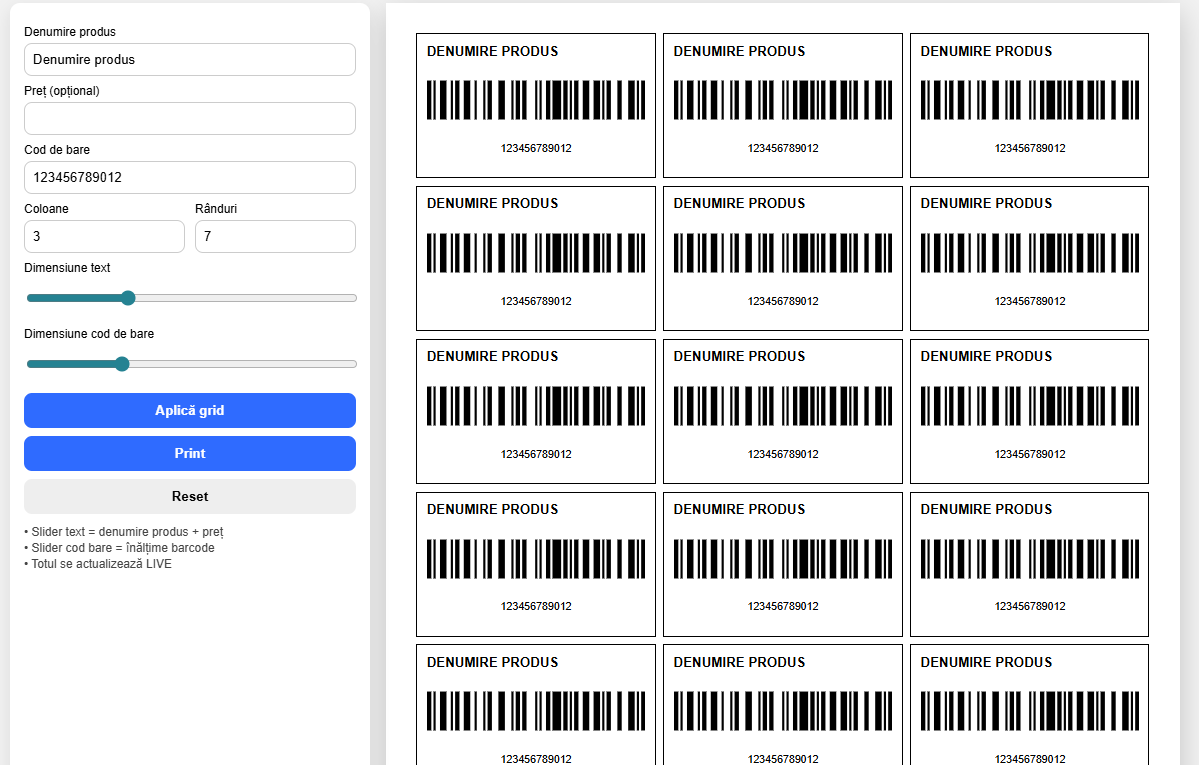Viewport: 1199px width, 765px height.
Task: Apply the grid with Aplică grid
Action: pyautogui.click(x=190, y=411)
